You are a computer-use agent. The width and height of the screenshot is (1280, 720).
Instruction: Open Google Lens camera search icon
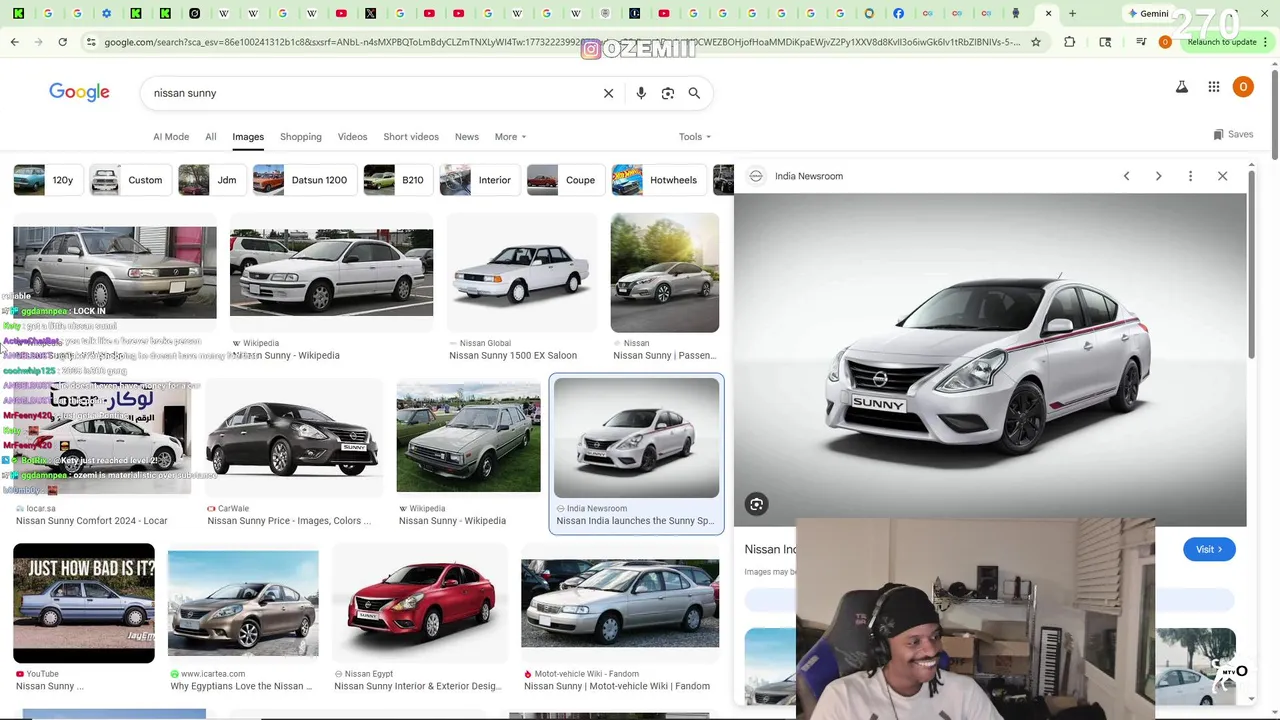(x=668, y=93)
